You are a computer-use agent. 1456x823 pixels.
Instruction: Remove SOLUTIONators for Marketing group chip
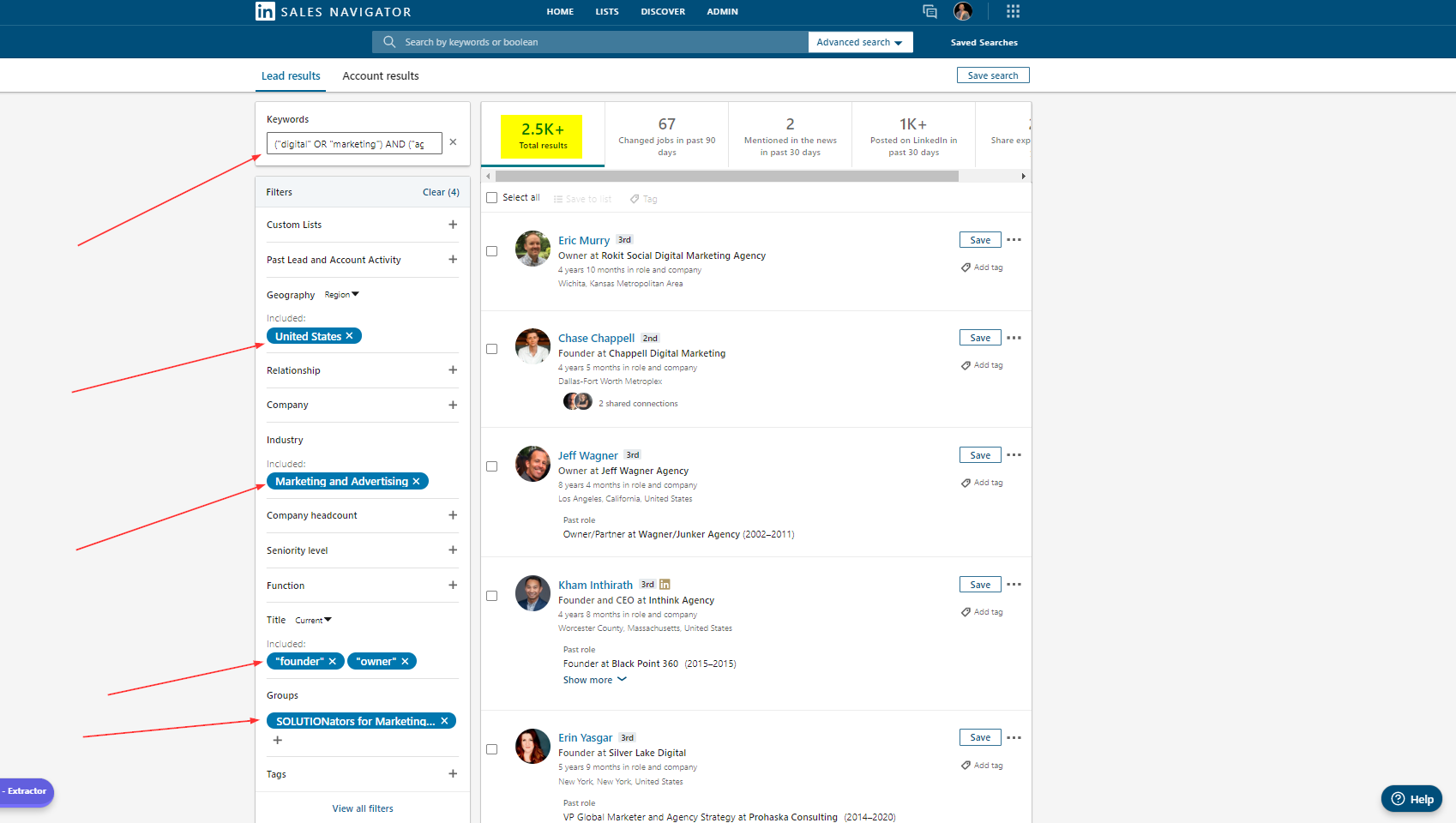(445, 721)
